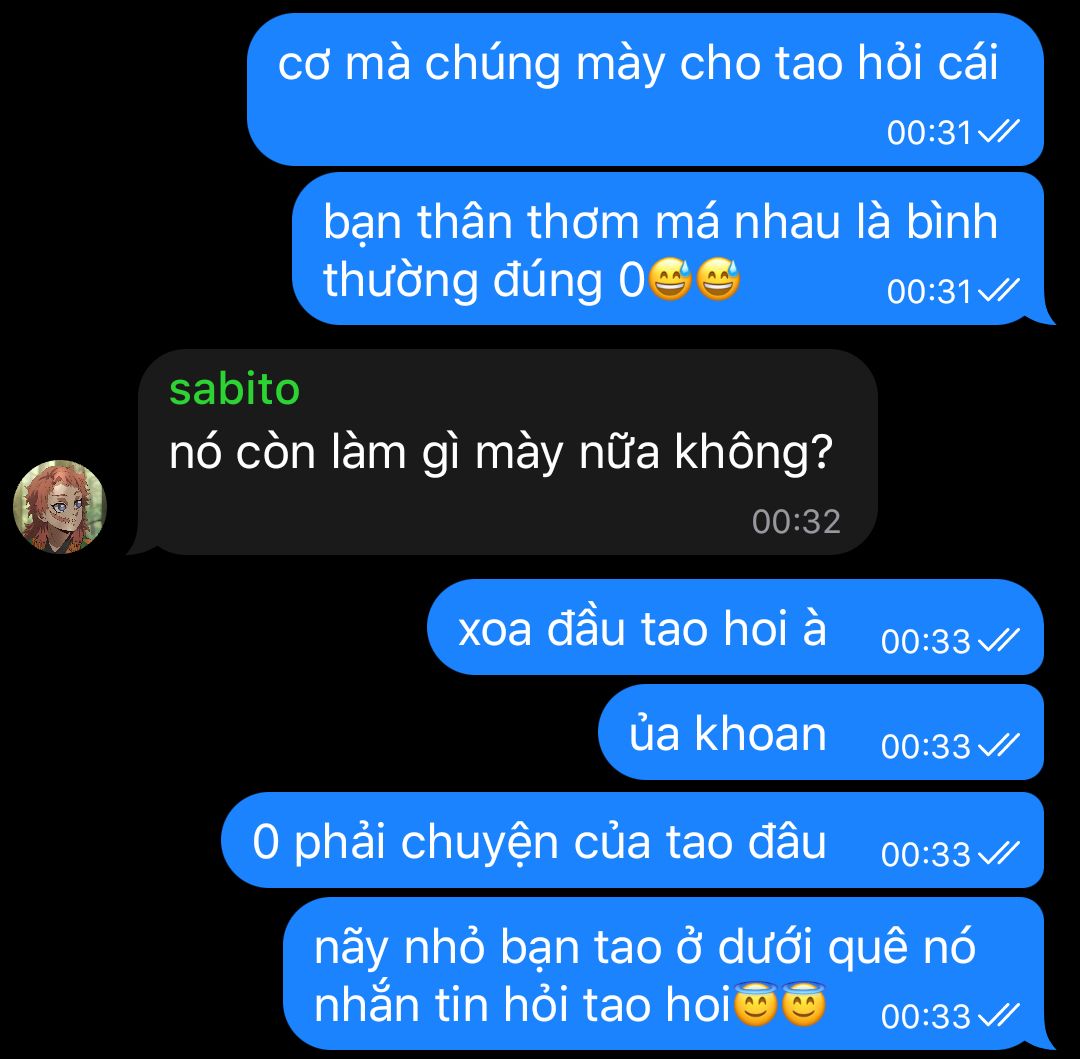
Task: Click the second halo smiley emoji
Action: click(803, 1005)
